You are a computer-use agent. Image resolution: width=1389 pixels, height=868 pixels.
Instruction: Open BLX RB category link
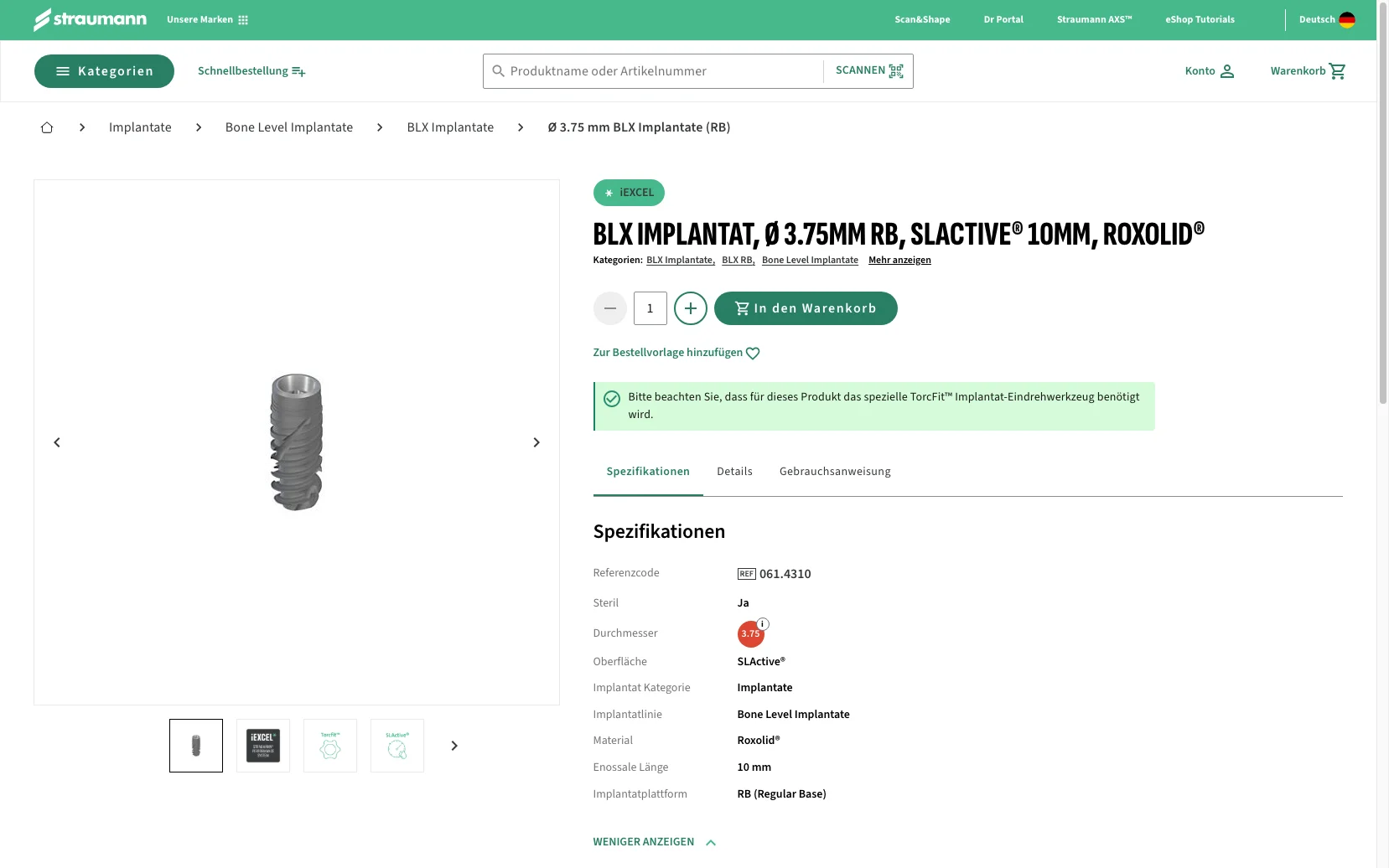739,260
